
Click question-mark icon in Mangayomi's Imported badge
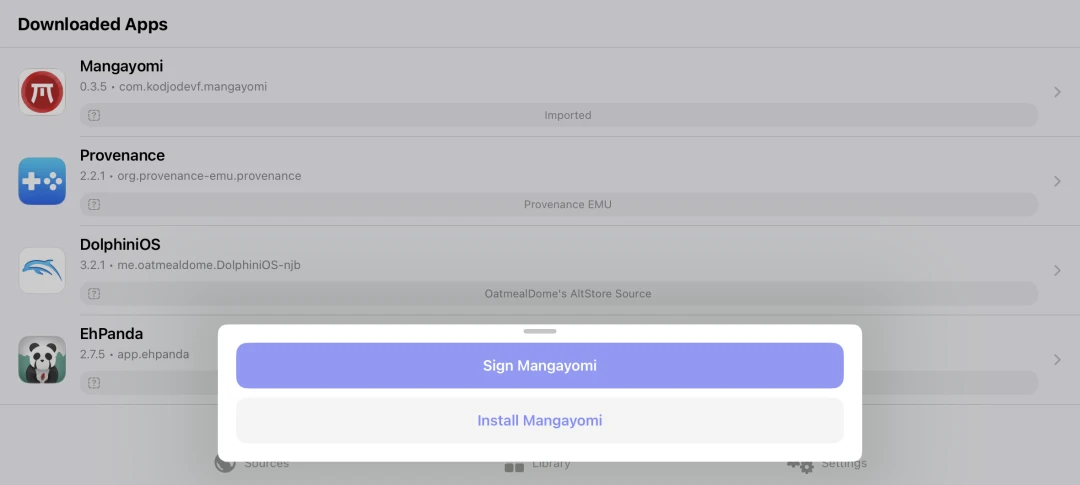[x=94, y=115]
